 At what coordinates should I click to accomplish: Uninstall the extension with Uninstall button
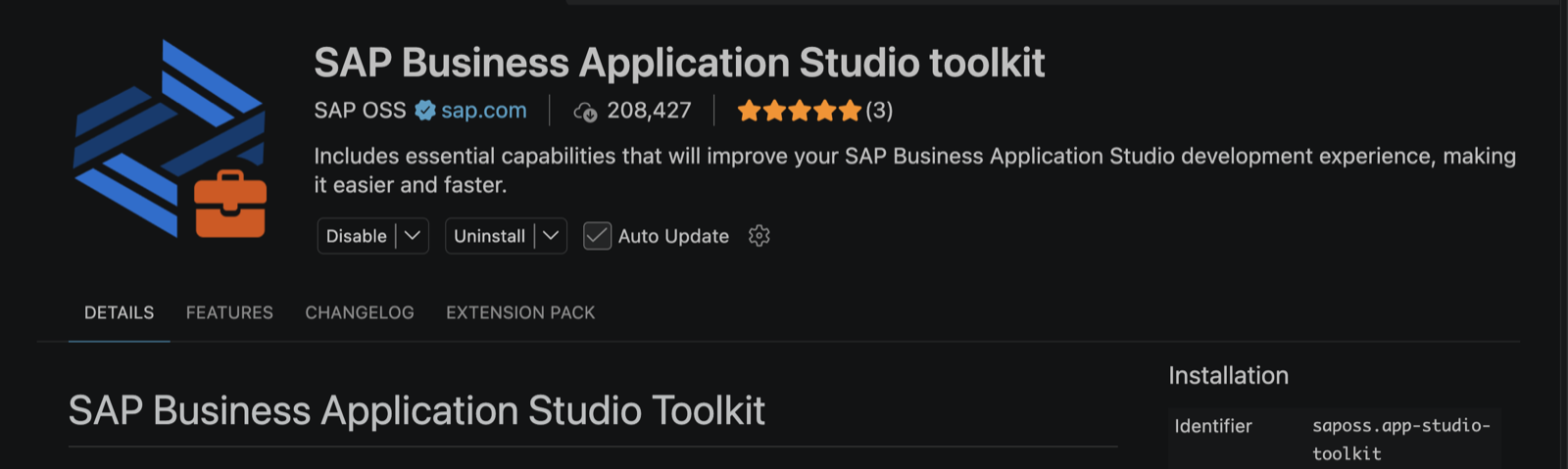[489, 236]
